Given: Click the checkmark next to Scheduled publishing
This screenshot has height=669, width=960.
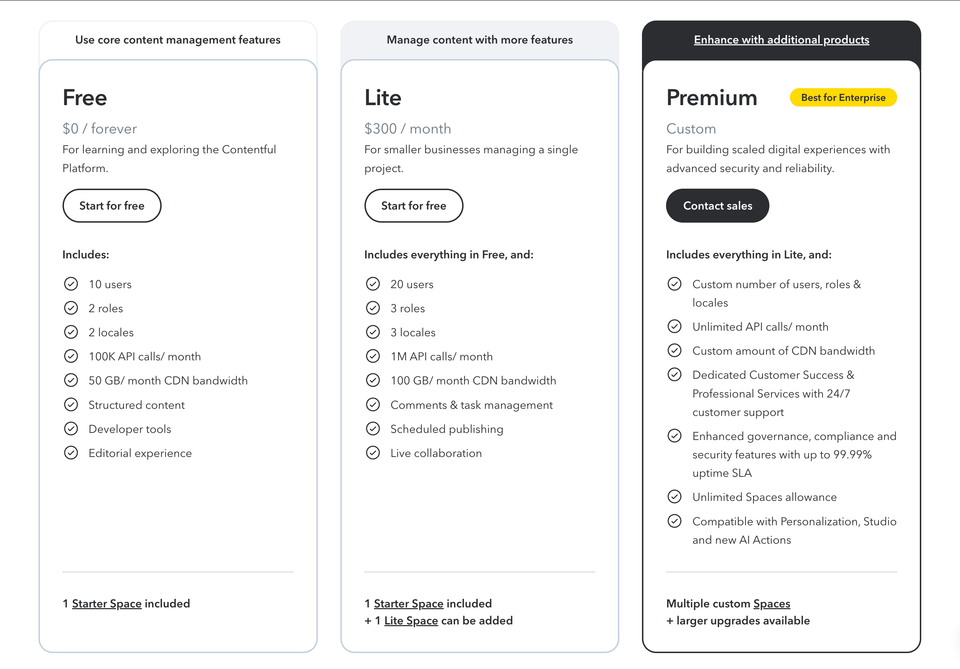Looking at the screenshot, I should (x=373, y=428).
